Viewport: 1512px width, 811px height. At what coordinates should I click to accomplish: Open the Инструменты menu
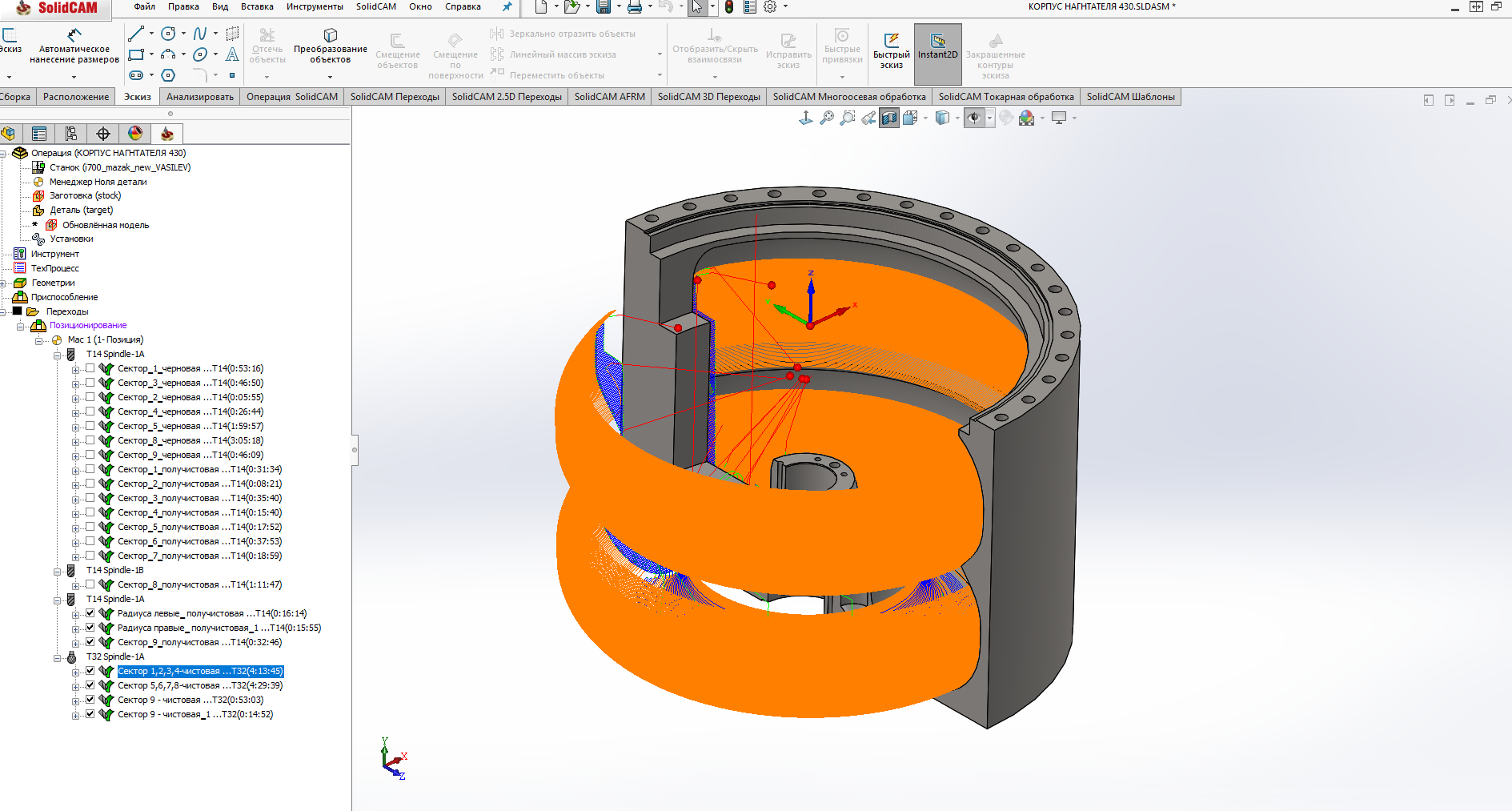(x=314, y=6)
